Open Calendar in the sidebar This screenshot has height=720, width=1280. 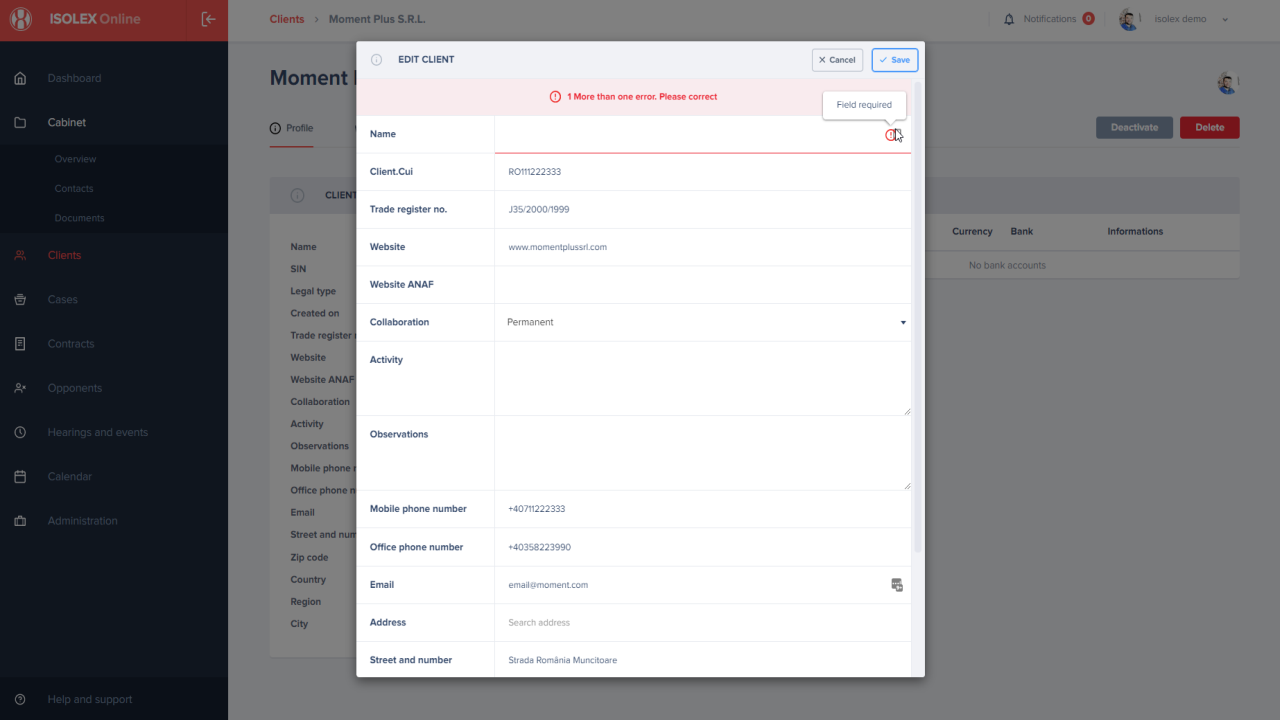point(70,477)
